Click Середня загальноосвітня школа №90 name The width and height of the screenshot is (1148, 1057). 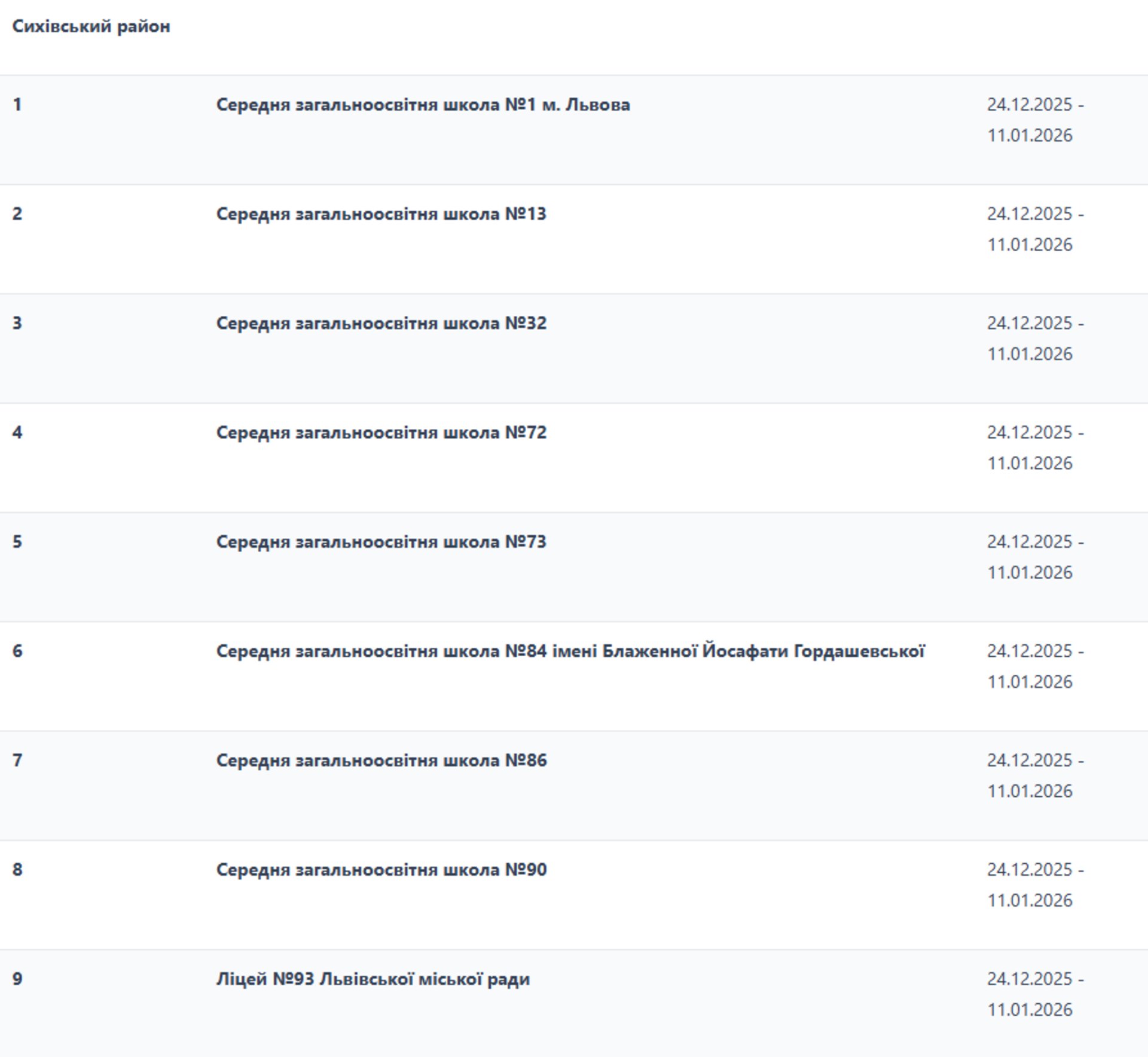tap(381, 870)
